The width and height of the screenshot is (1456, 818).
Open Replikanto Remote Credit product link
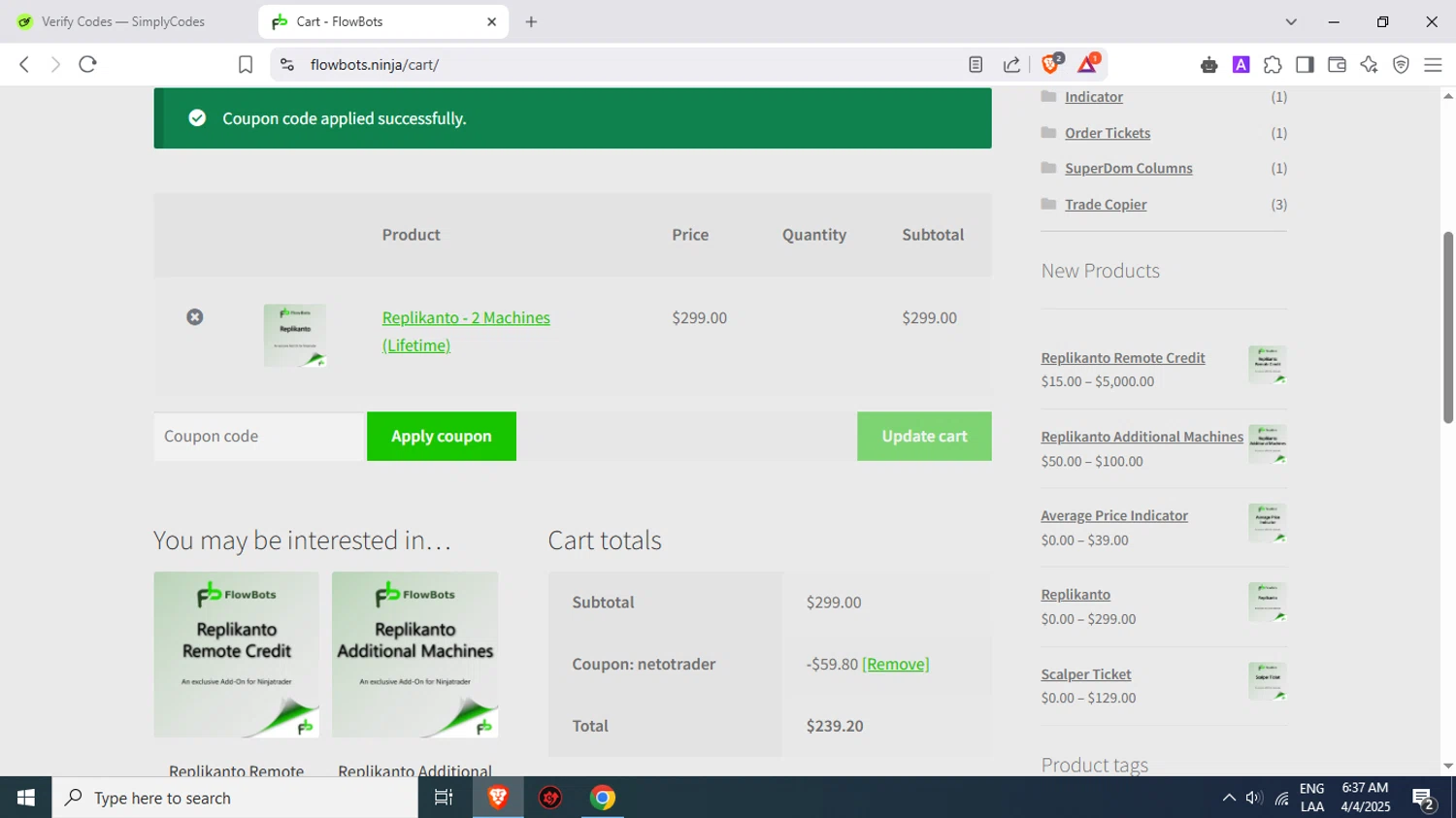point(1123,358)
